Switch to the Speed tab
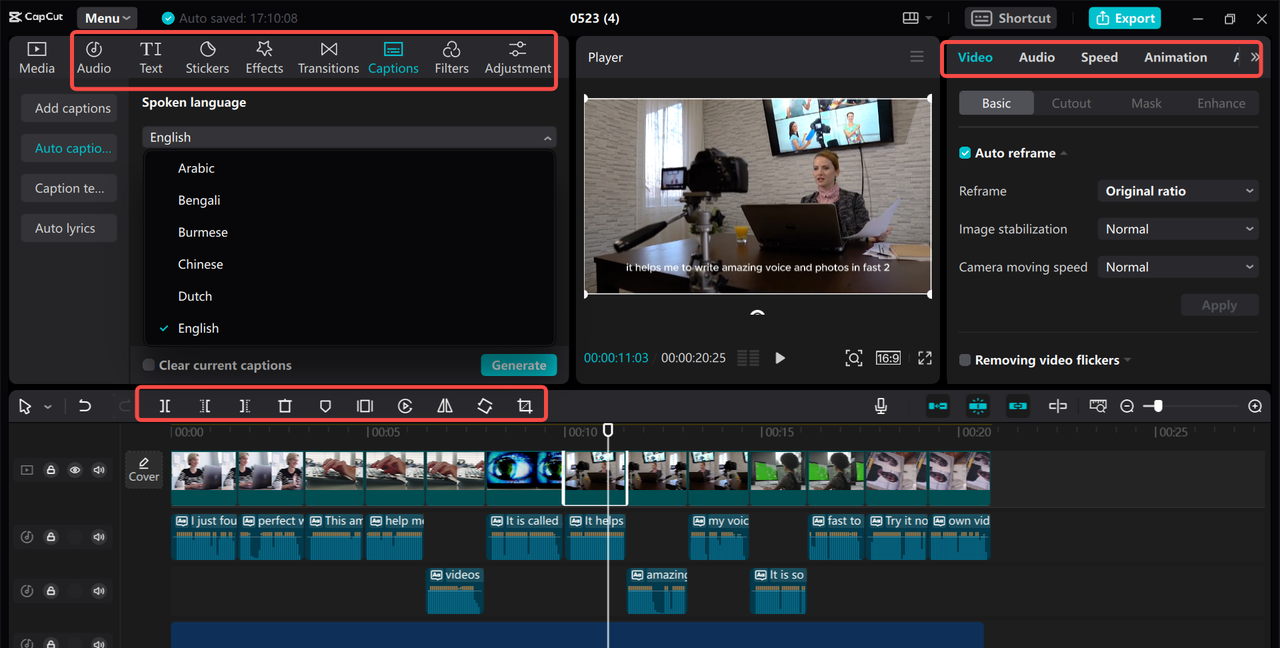Image resolution: width=1280 pixels, height=648 pixels. (1099, 57)
